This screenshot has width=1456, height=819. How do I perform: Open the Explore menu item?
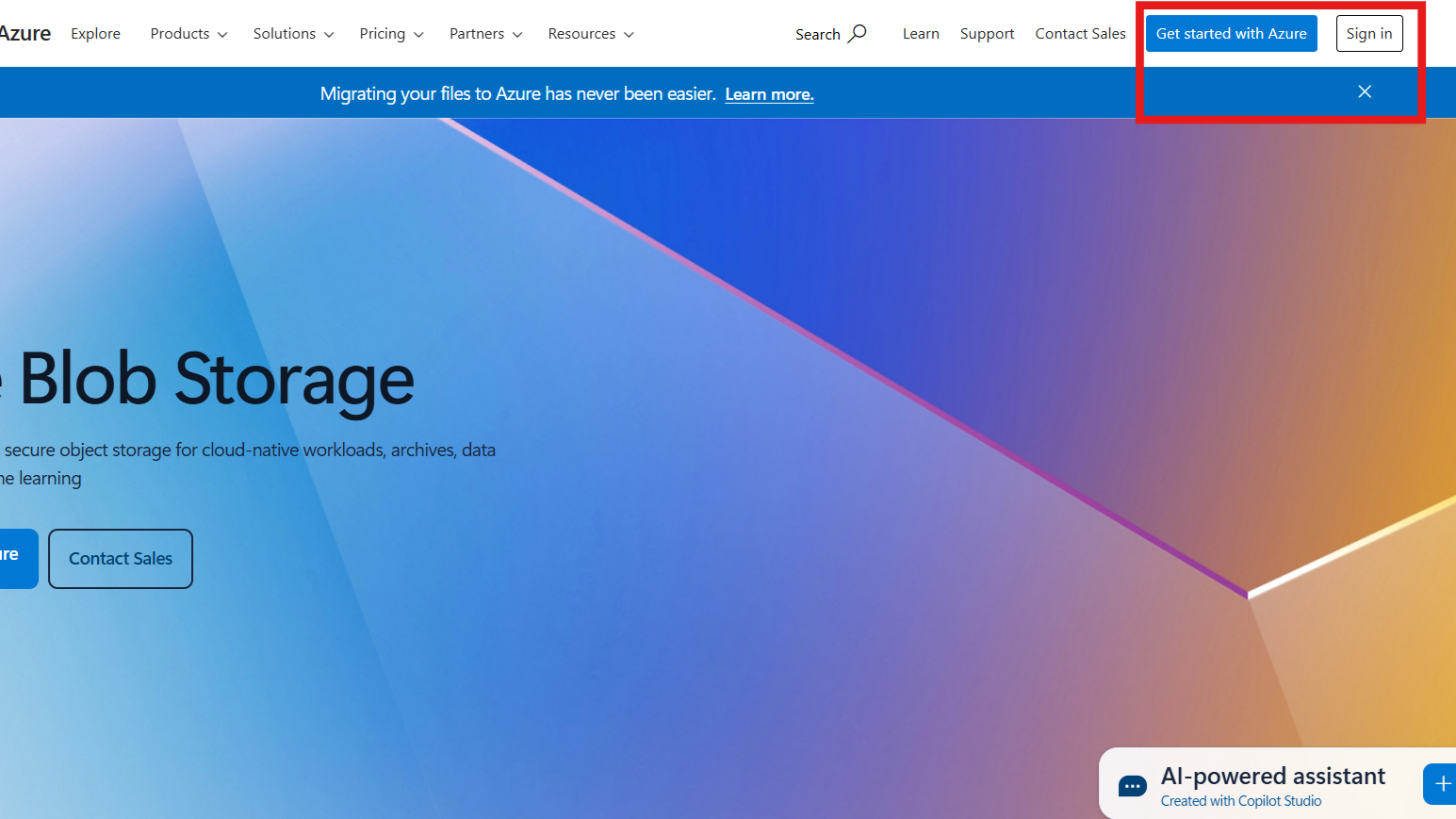tap(95, 34)
